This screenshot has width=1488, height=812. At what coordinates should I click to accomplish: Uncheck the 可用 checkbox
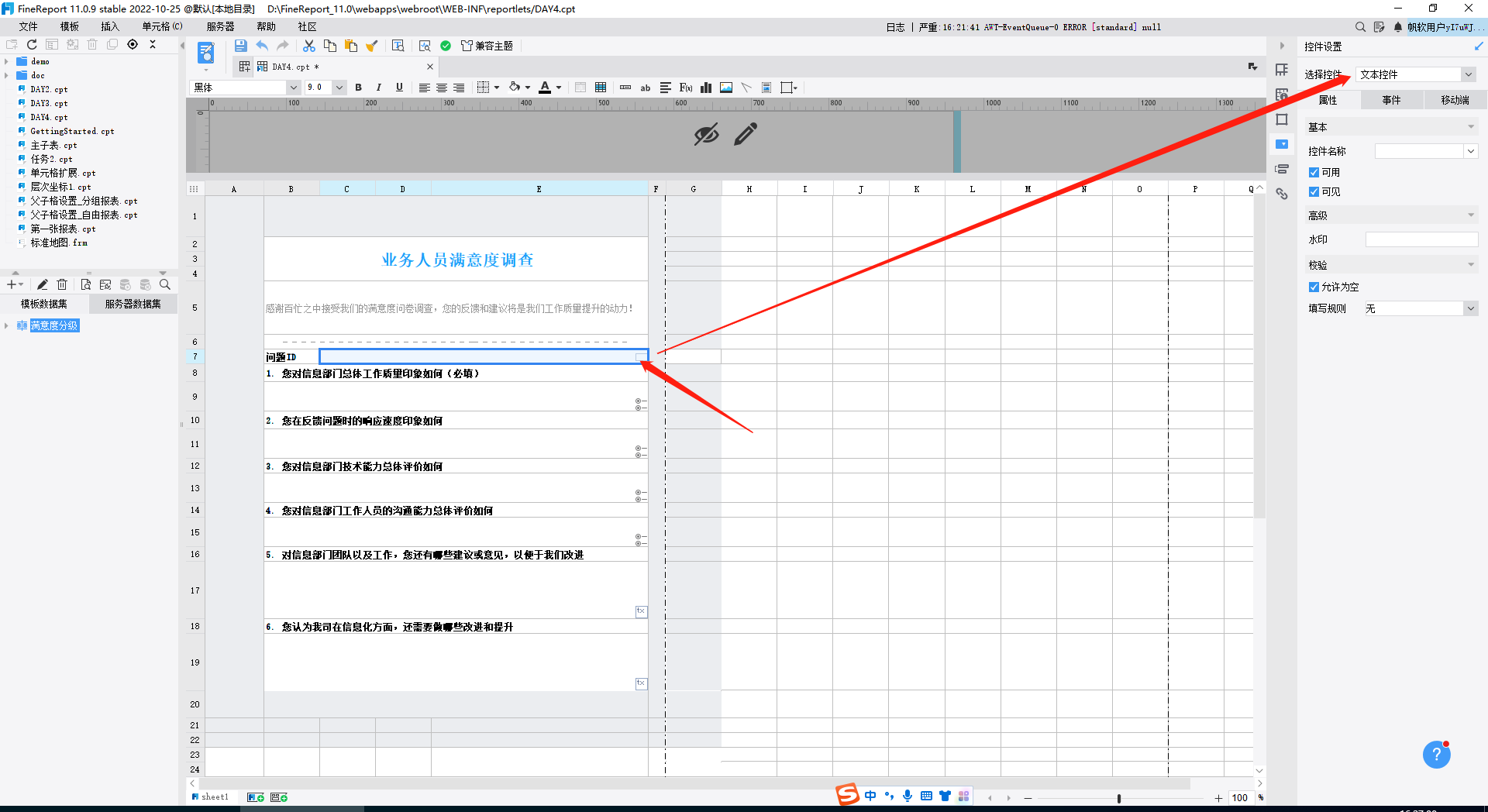[1314, 172]
